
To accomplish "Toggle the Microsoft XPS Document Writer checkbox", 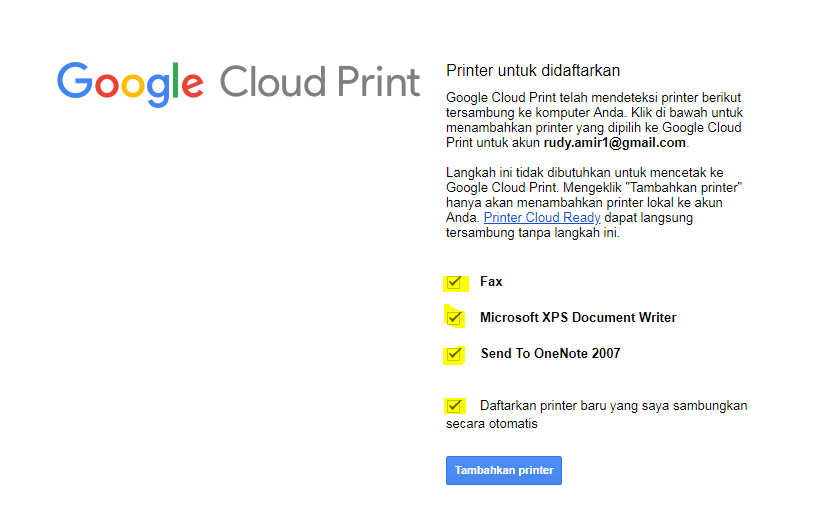I will 454,318.
